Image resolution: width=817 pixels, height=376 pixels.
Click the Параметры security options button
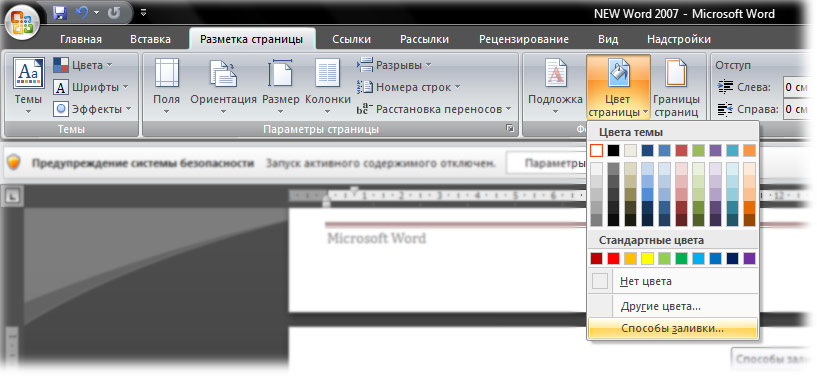click(x=547, y=164)
